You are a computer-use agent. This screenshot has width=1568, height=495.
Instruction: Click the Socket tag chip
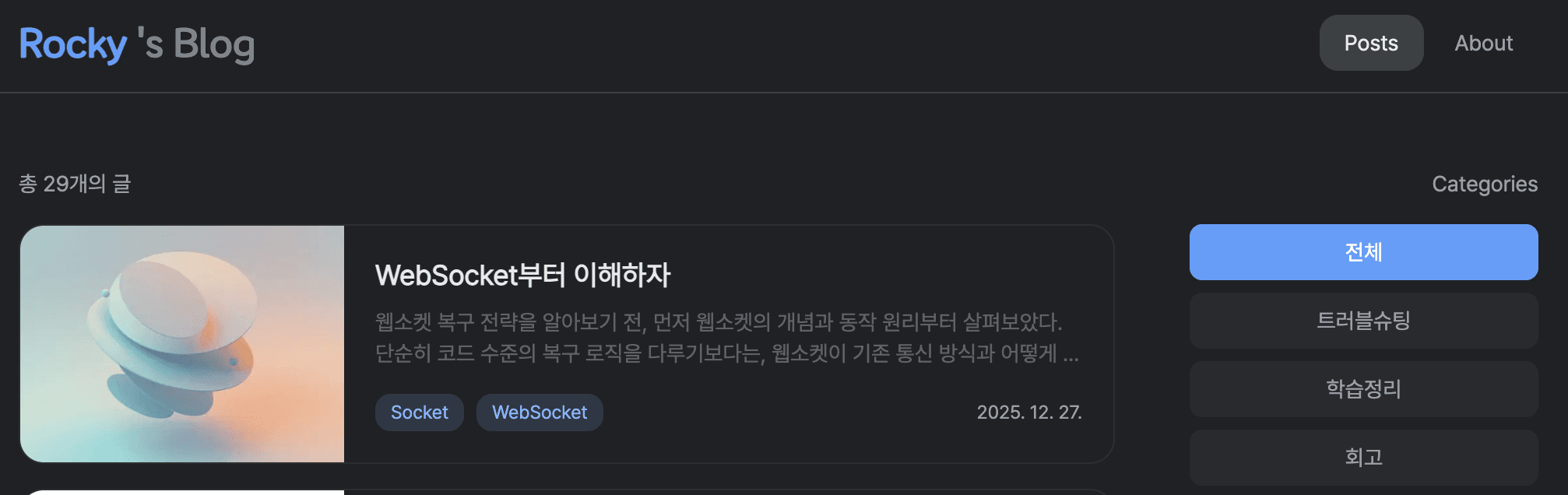pos(419,412)
